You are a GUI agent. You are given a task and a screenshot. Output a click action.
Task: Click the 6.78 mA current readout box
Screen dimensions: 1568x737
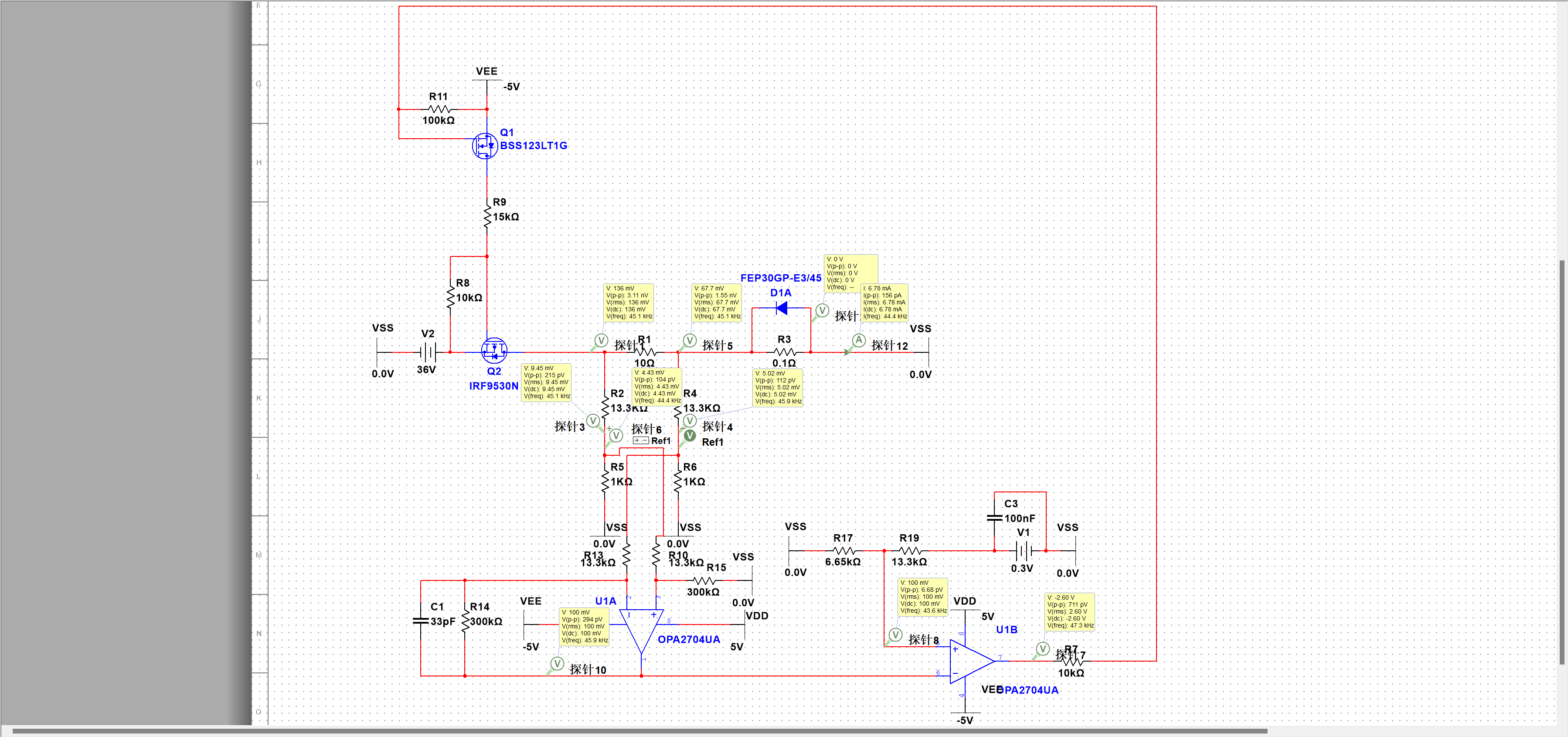pos(884,302)
